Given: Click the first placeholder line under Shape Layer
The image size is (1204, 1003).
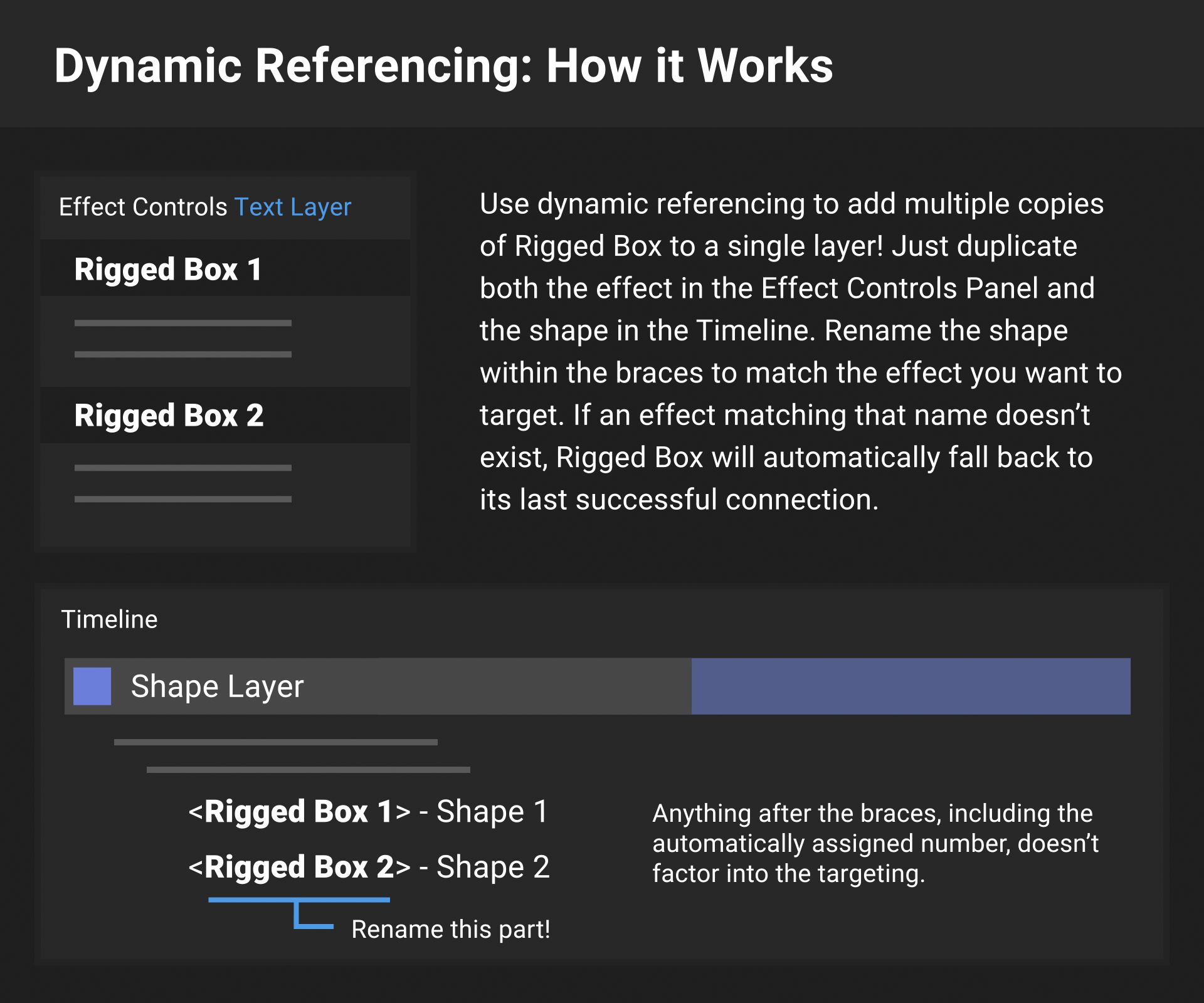Looking at the screenshot, I should [x=275, y=742].
